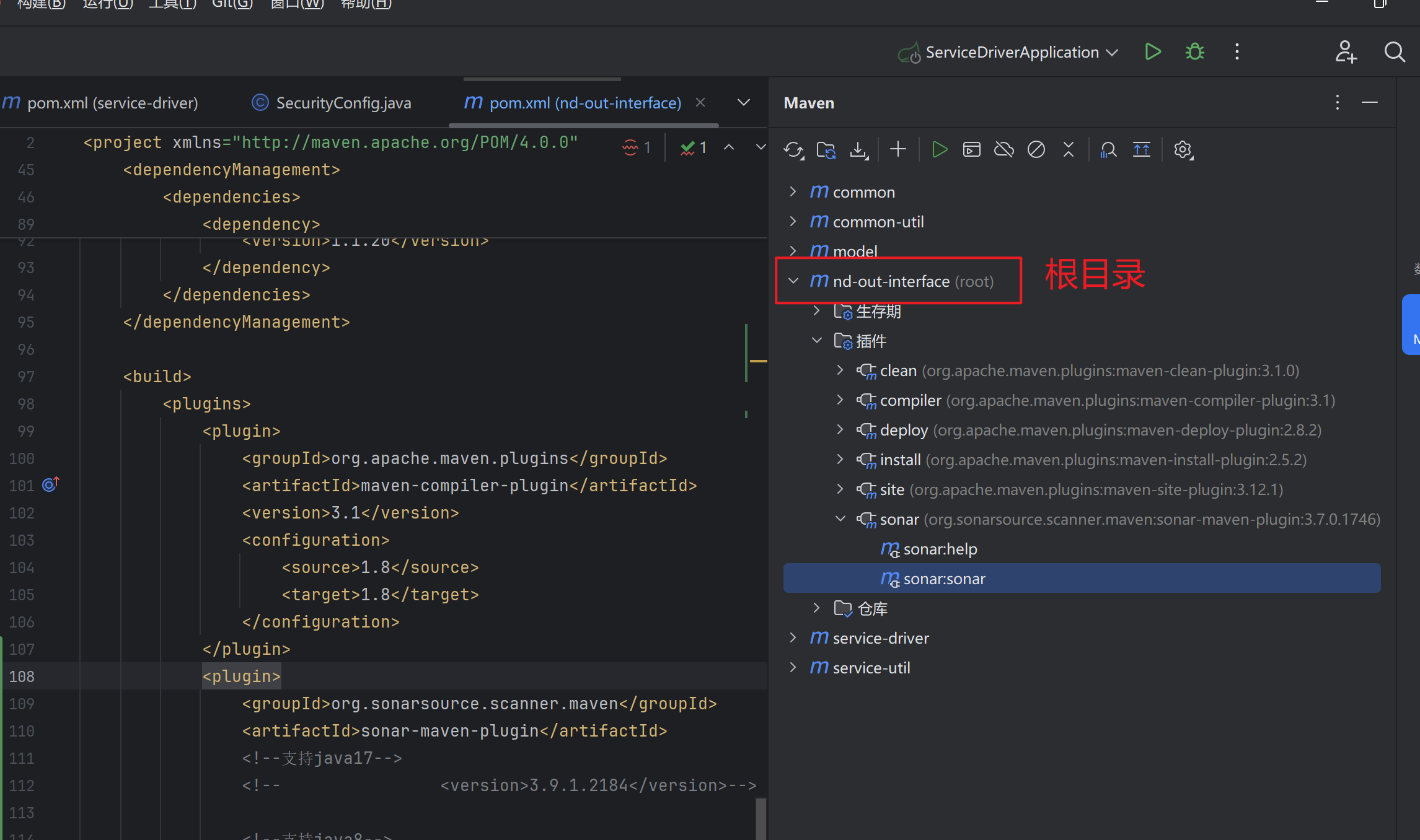Reload all Maven projects
Image resolution: width=1420 pixels, height=840 pixels.
[794, 149]
